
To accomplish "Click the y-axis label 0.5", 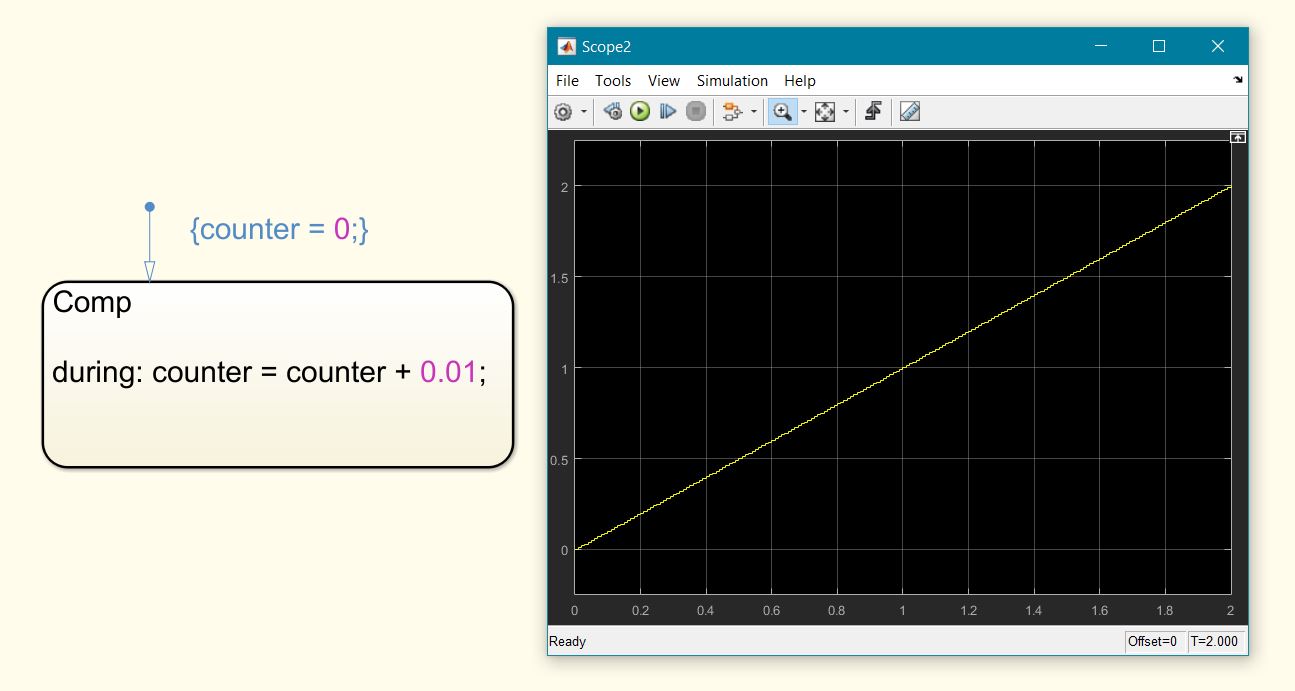I will click(560, 459).
